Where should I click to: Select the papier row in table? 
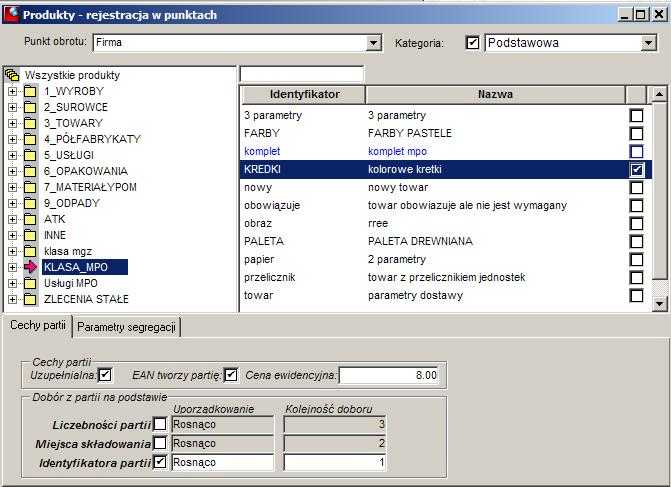click(445, 259)
